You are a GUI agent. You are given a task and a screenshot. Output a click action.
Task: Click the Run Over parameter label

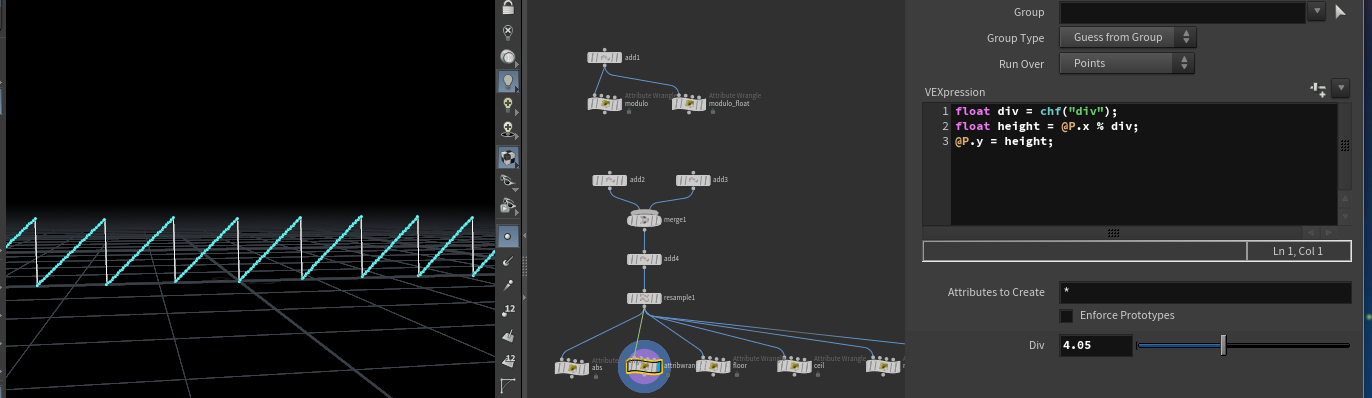(x=1021, y=64)
